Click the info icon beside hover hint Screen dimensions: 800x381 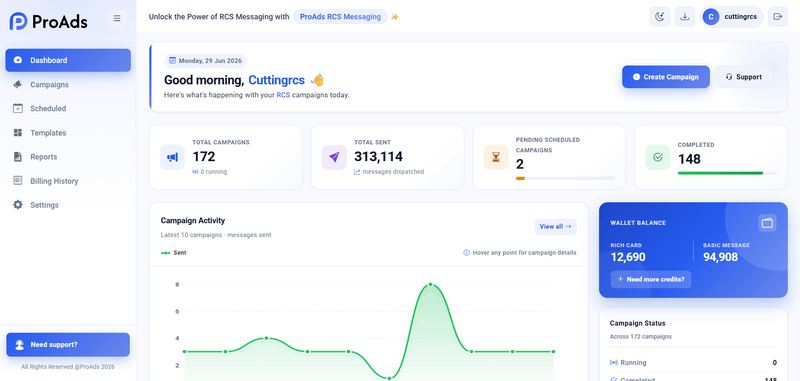(466, 253)
